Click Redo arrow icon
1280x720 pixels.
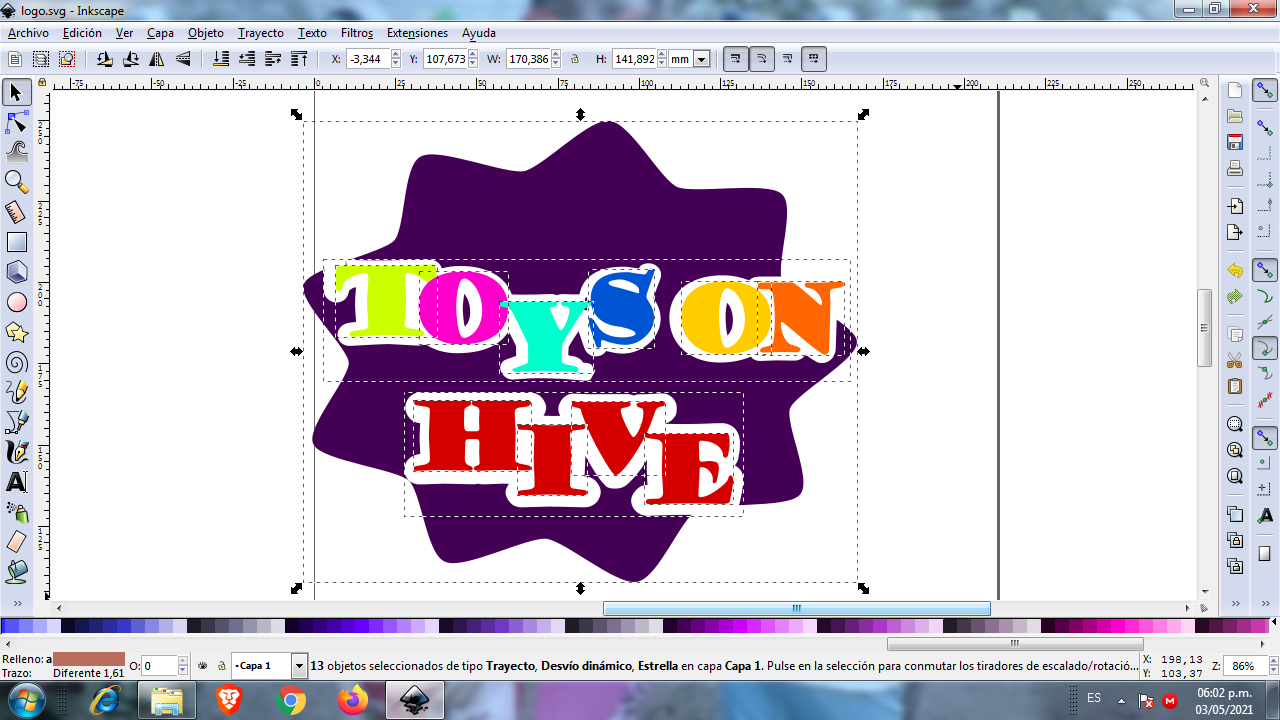pyautogui.click(x=1235, y=297)
